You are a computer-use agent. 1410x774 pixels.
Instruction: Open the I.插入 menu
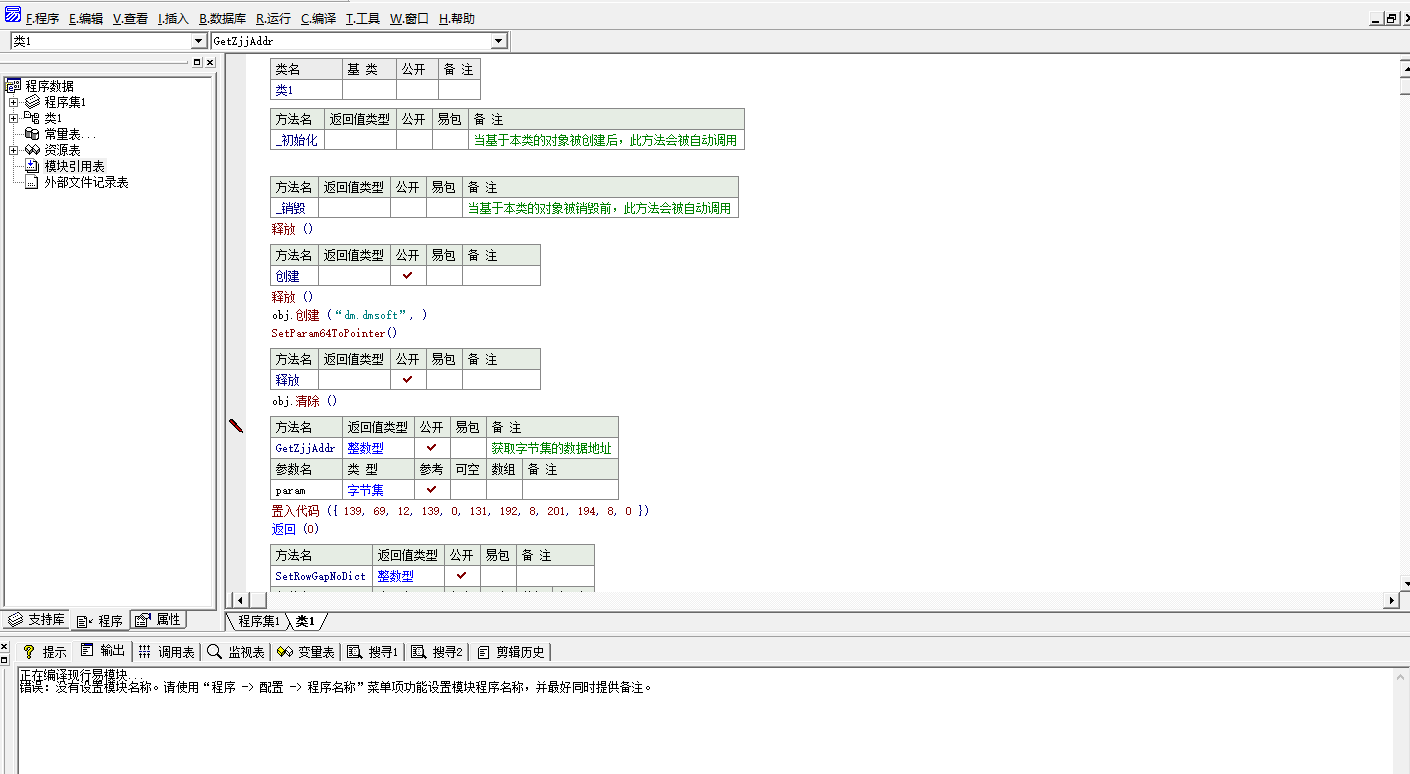pyautogui.click(x=173, y=18)
